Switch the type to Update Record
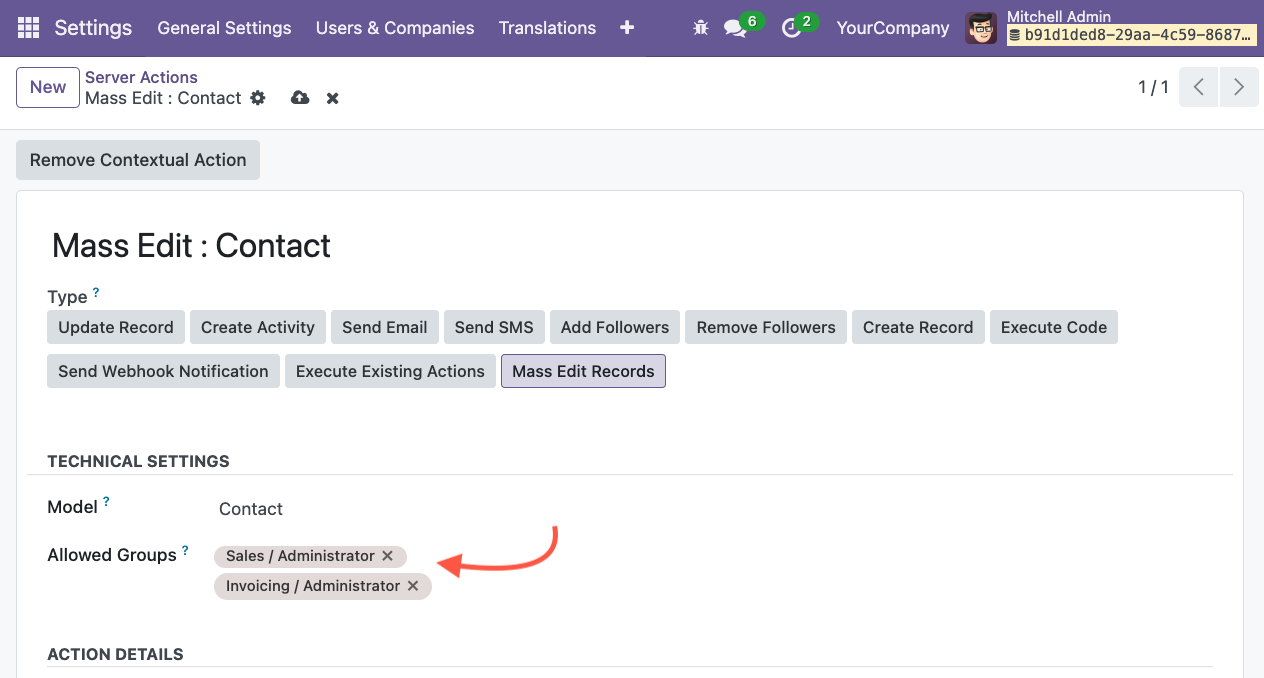 click(x=115, y=327)
